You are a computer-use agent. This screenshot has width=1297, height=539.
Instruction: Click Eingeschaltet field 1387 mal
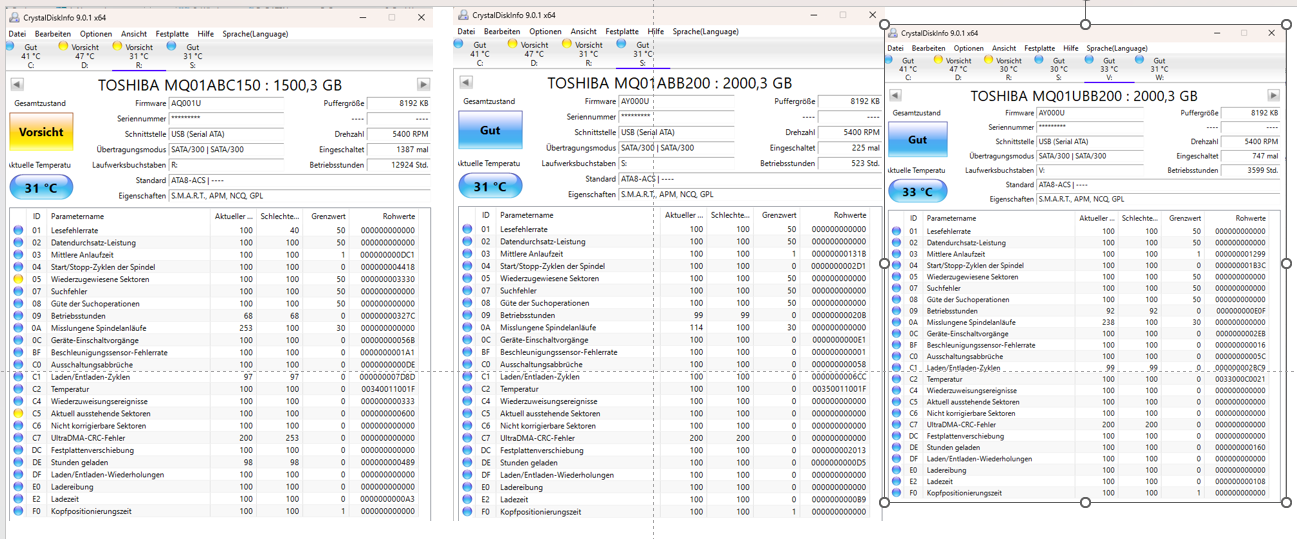coord(399,148)
